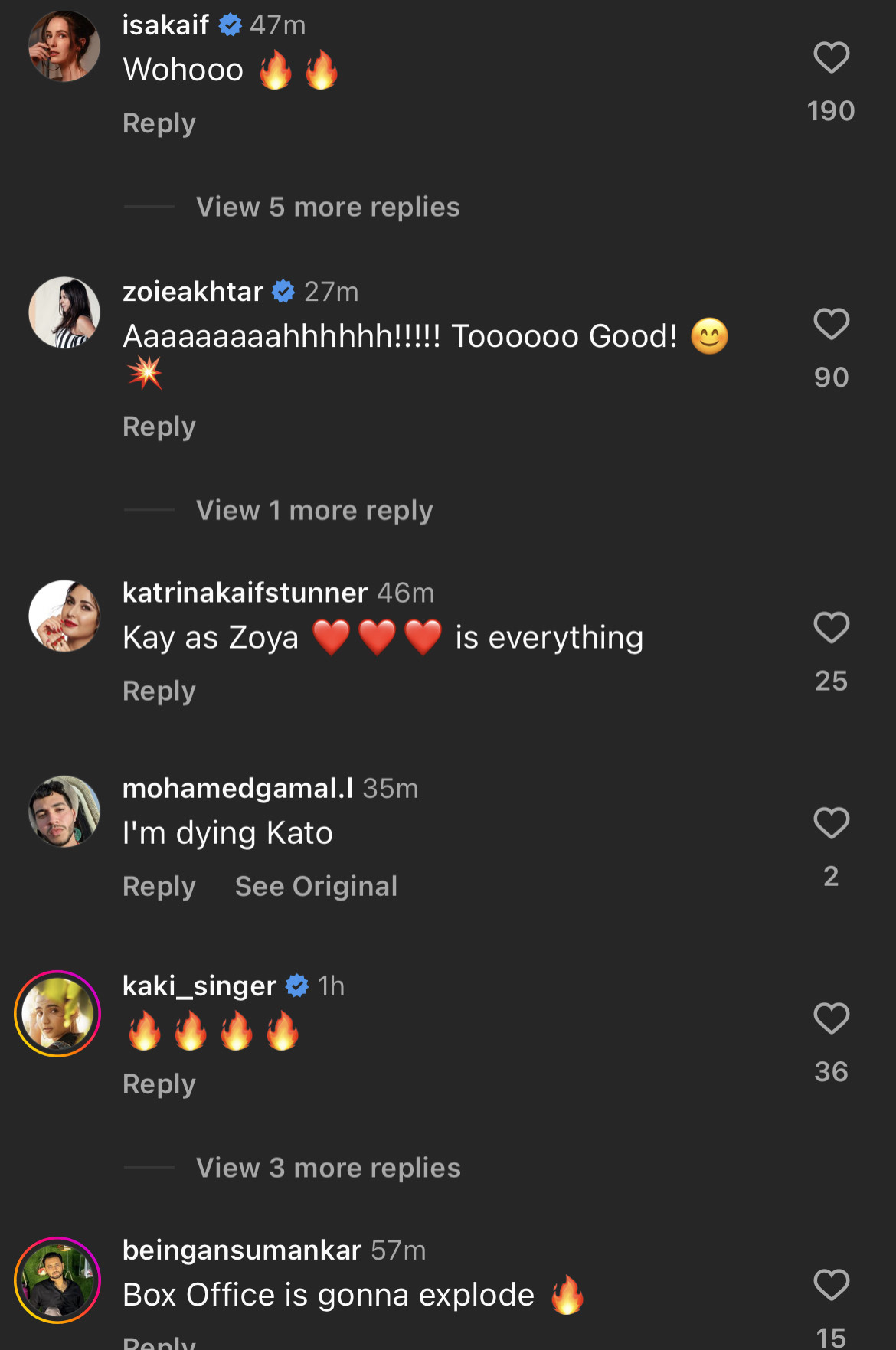The image size is (896, 1350).
Task: Show 1 more reply under zoieakhtar
Action: (314, 511)
